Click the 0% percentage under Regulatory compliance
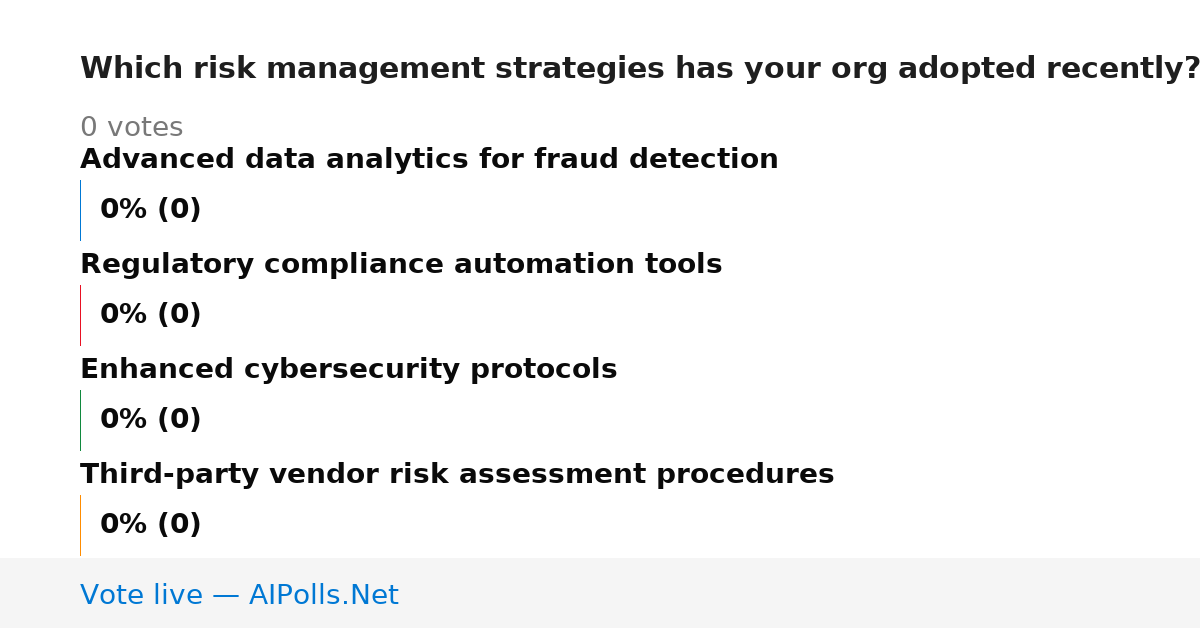Viewport: 1200px width, 628px height. click(x=124, y=315)
